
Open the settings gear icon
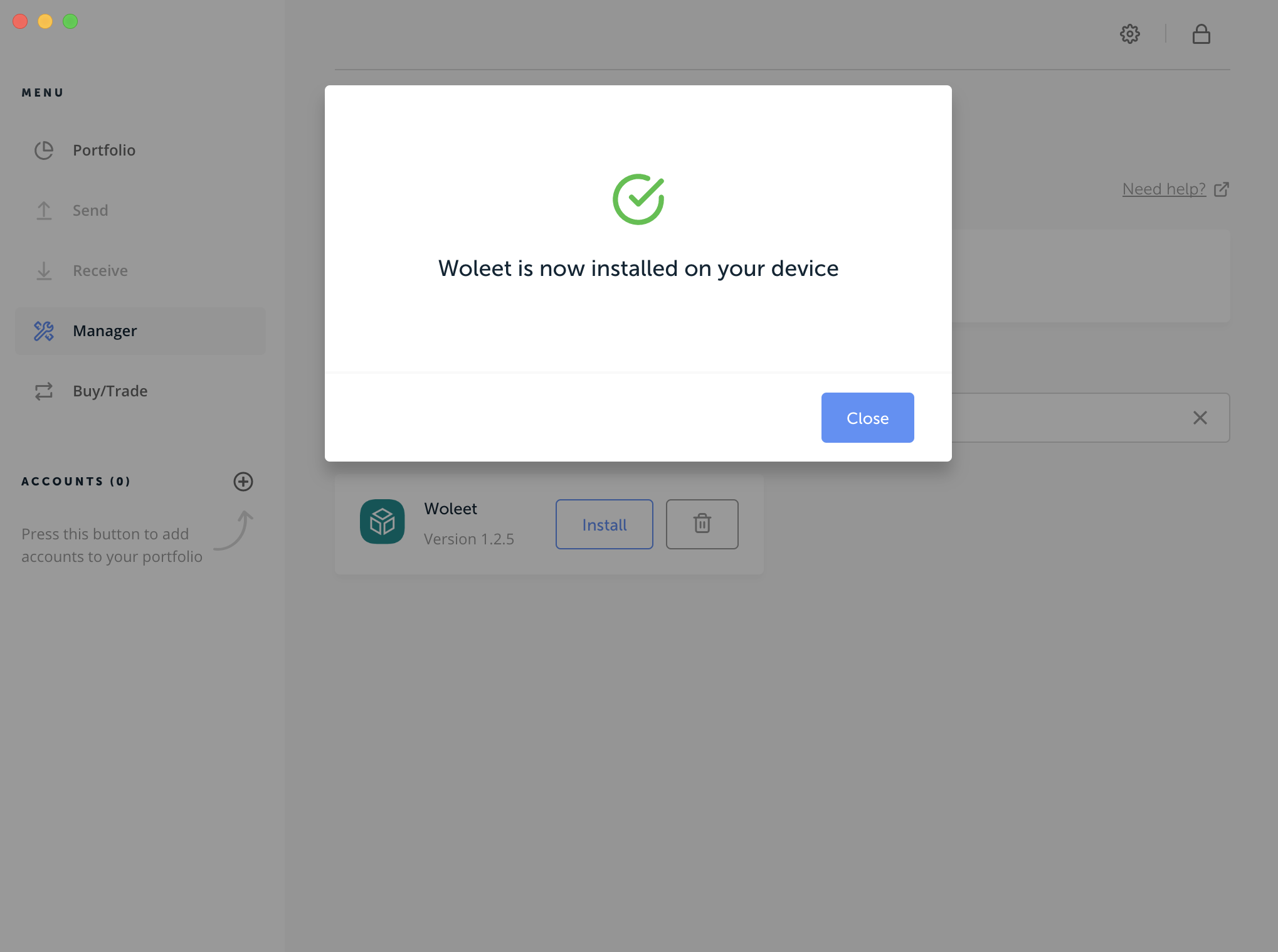1129,34
